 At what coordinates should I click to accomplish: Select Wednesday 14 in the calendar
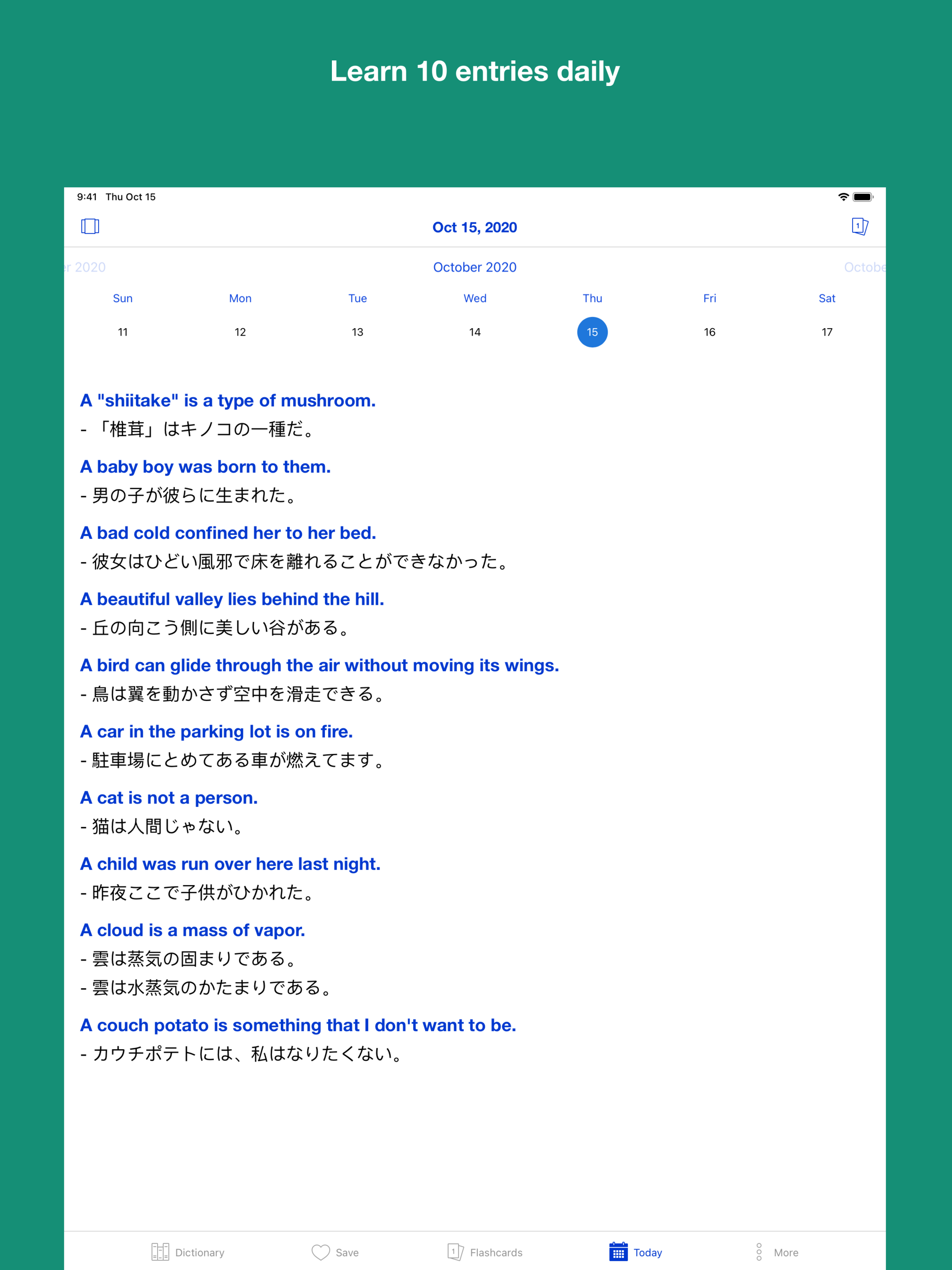[x=475, y=332]
